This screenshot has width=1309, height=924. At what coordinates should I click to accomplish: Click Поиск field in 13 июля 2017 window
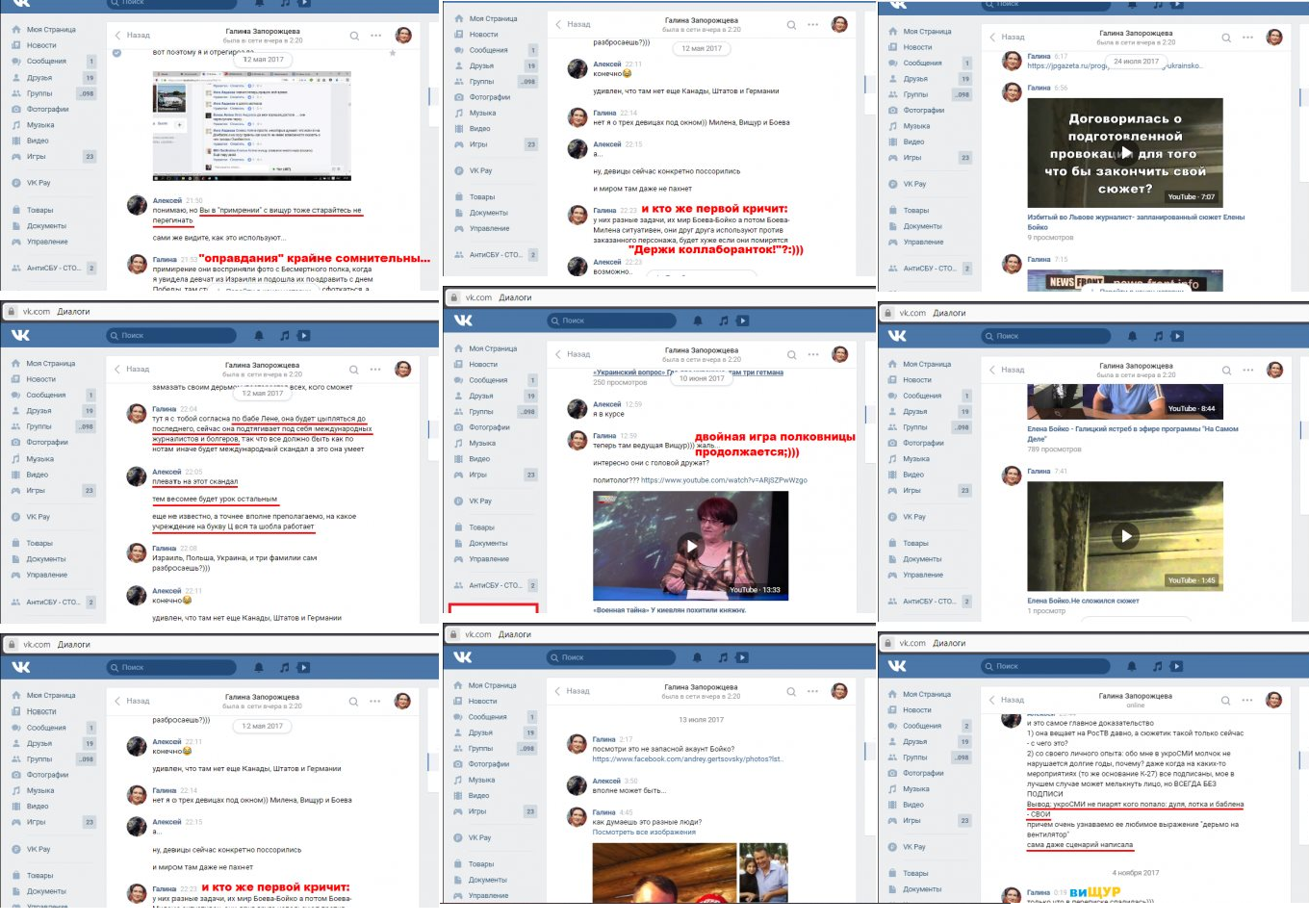coord(616,657)
